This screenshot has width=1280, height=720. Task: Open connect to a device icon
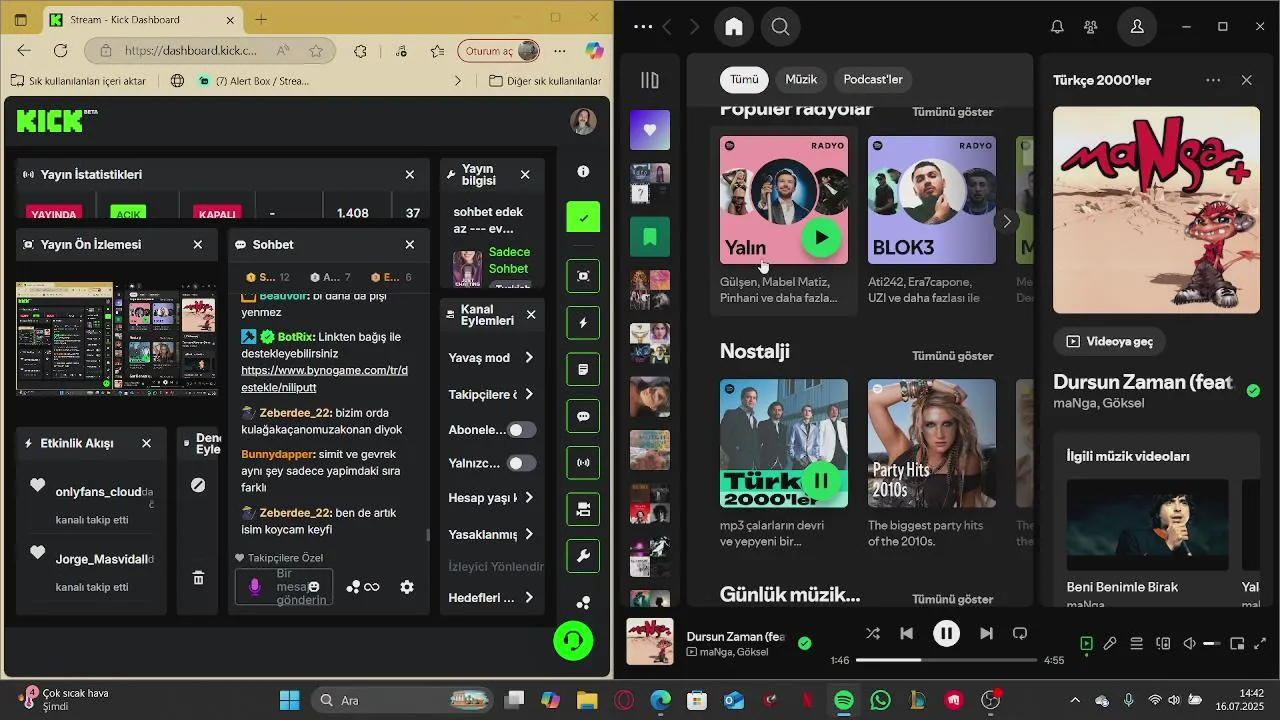coord(1163,644)
